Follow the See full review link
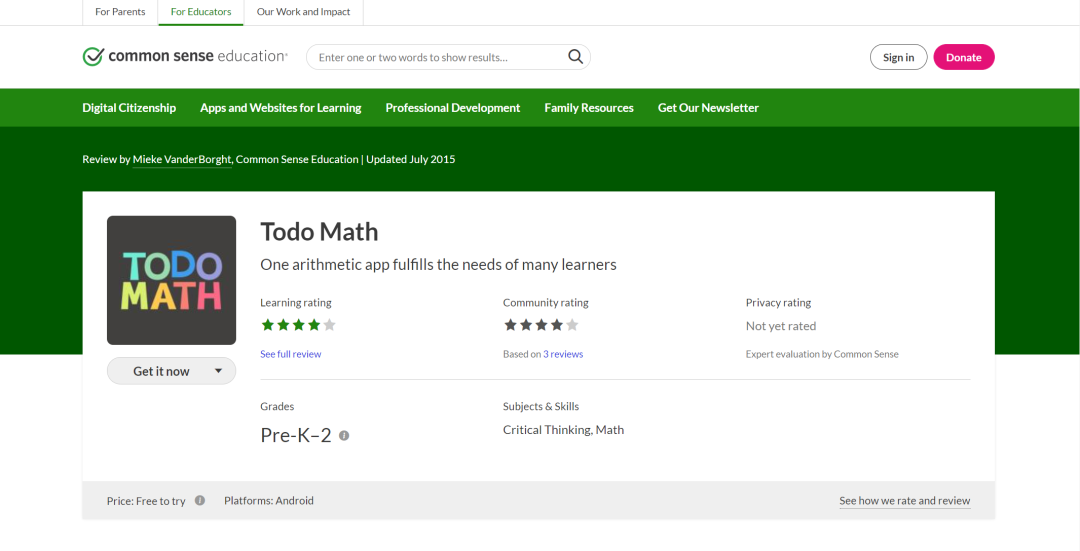The height and width of the screenshot is (551, 1080). click(291, 354)
